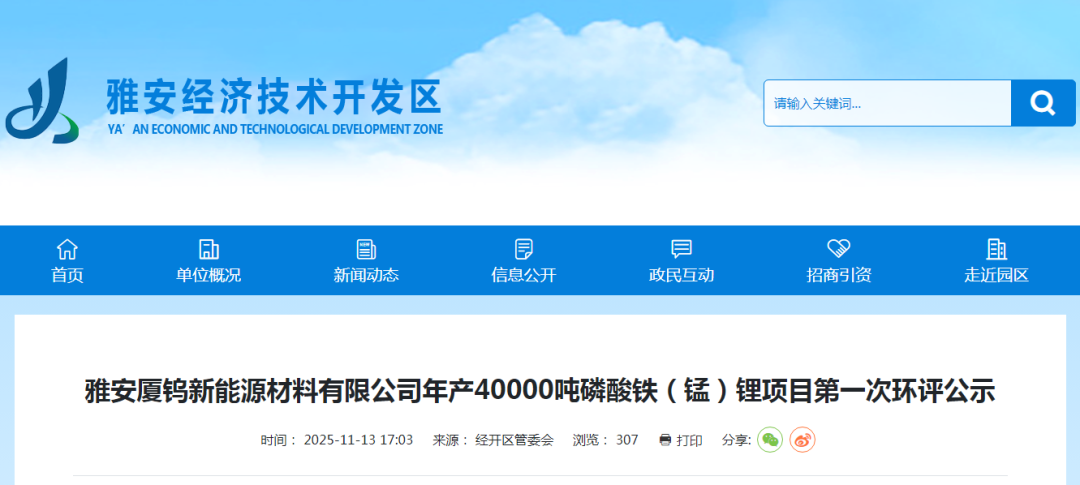Image resolution: width=1080 pixels, height=485 pixels.
Task: Click the source name 经开区管委会
Action: tap(514, 440)
